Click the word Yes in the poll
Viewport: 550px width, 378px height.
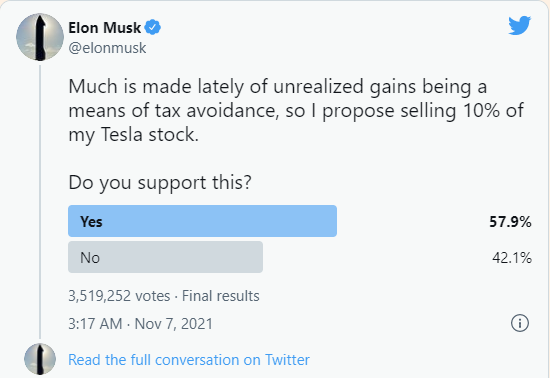(91, 222)
